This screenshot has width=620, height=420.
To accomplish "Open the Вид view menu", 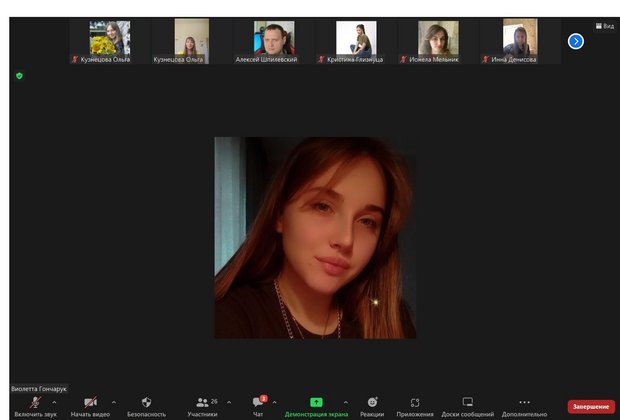I will point(605,26).
